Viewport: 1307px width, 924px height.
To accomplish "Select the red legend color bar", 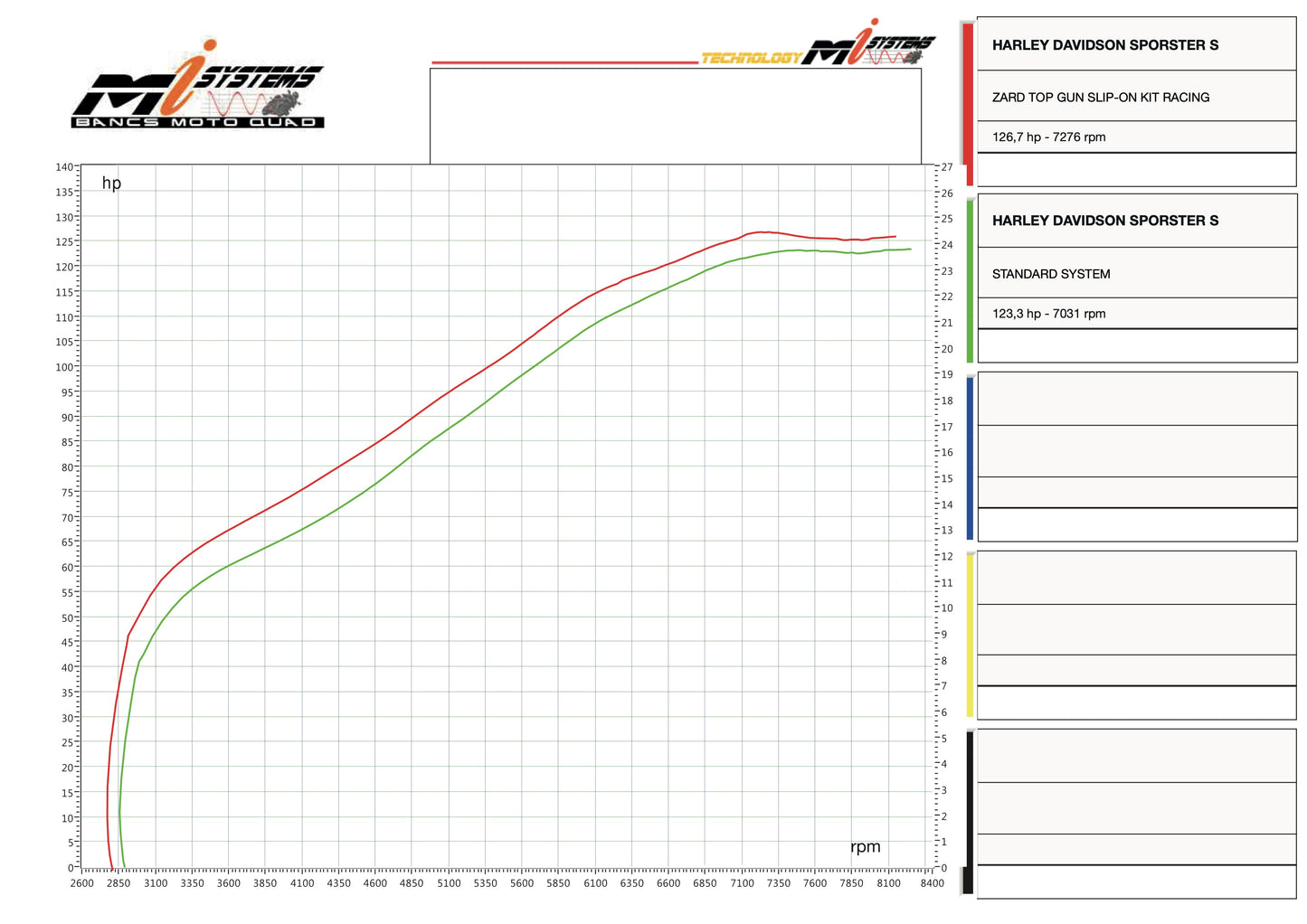I will pos(969,104).
